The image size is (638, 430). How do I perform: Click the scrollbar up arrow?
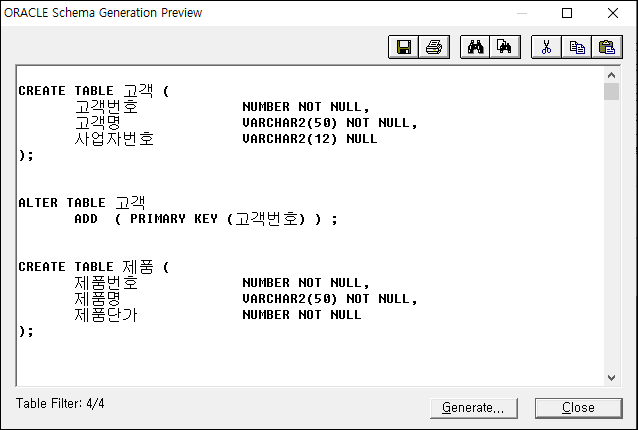tap(611, 75)
